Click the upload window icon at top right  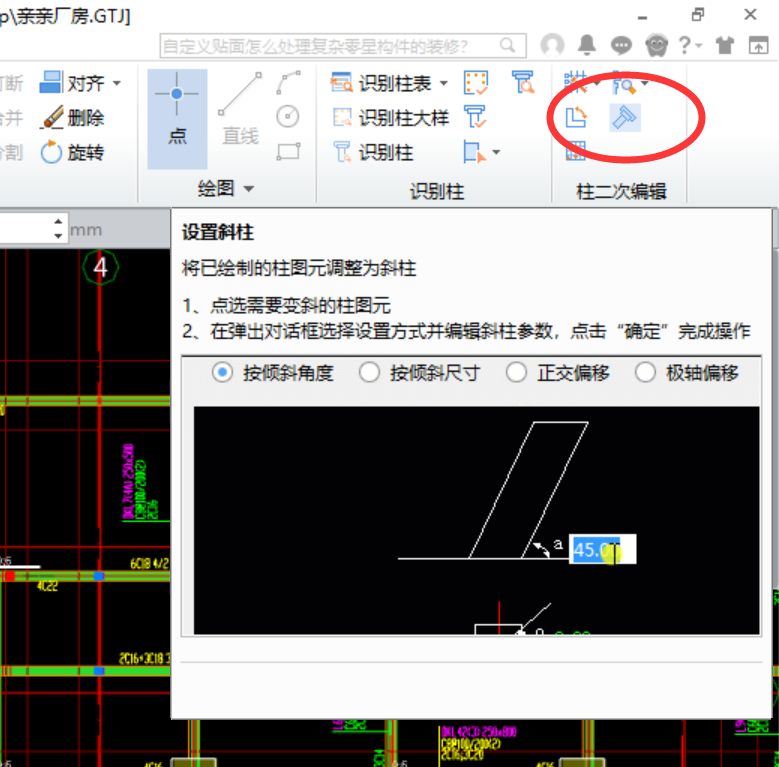(x=758, y=46)
